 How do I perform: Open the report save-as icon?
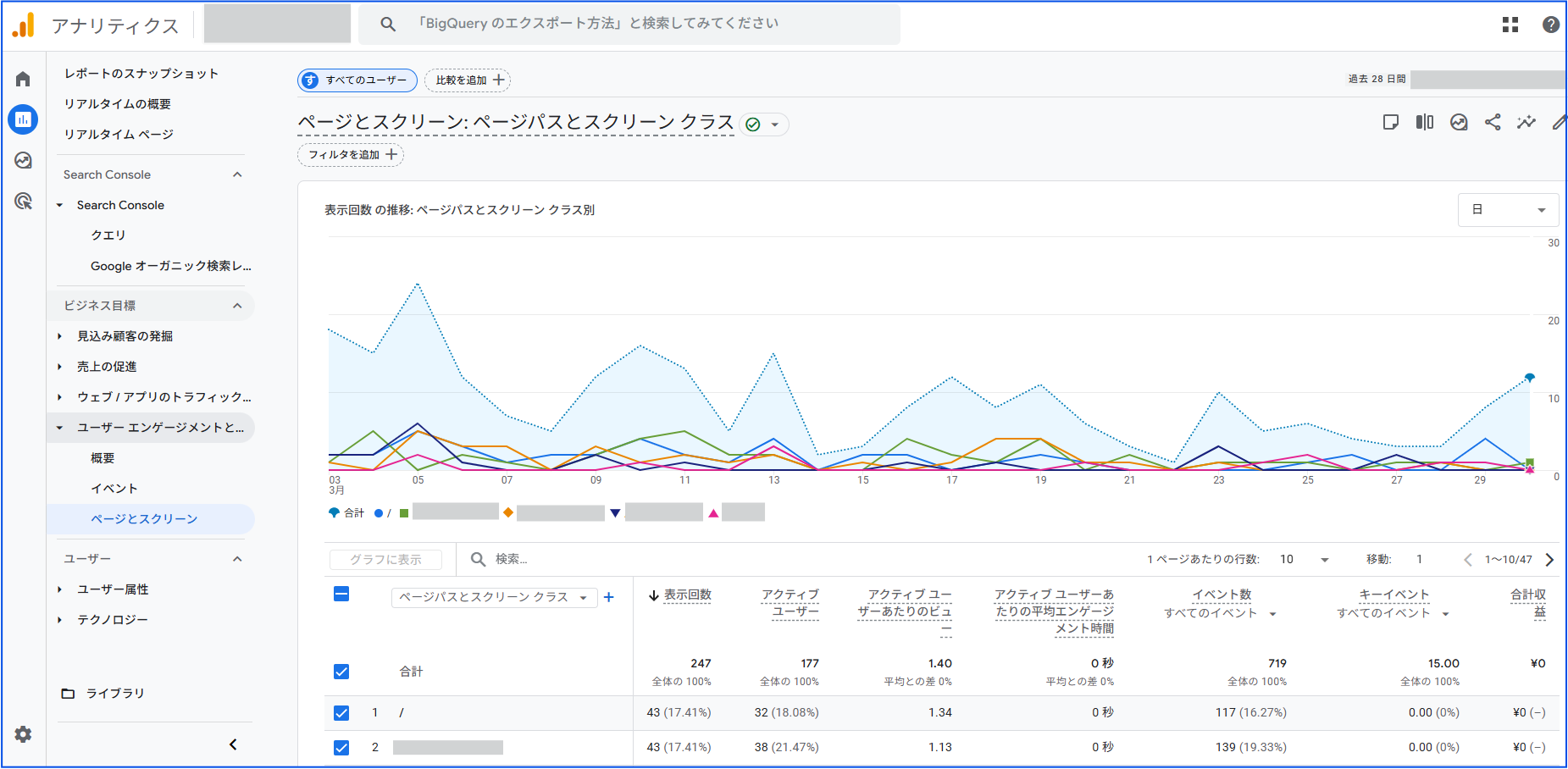tap(1390, 122)
